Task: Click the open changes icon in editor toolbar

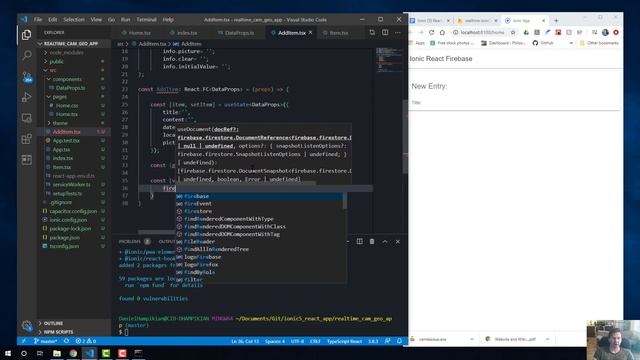Action: click(372, 32)
